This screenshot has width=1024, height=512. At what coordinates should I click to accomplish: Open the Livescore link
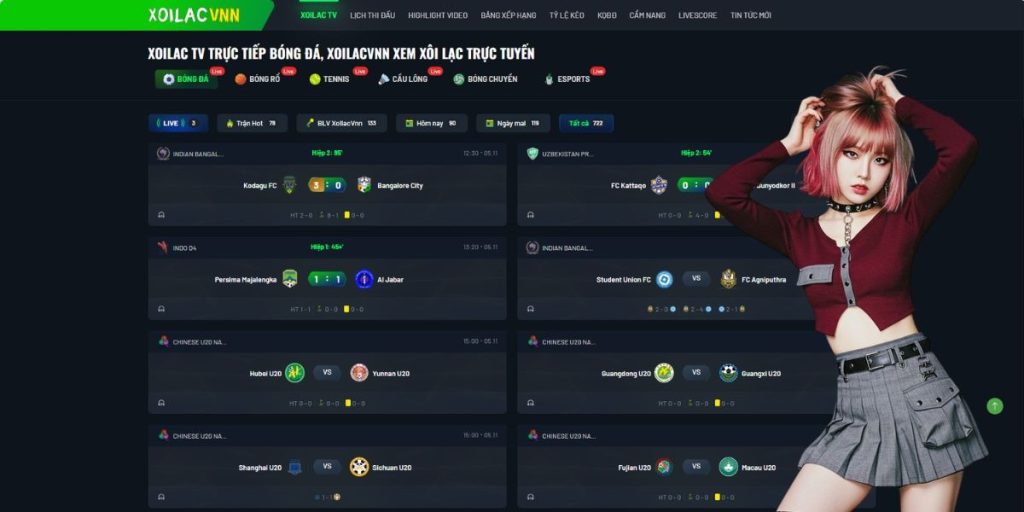697,15
